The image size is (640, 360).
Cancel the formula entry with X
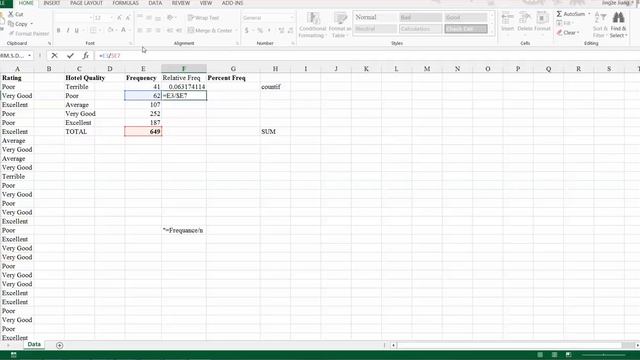click(x=54, y=56)
